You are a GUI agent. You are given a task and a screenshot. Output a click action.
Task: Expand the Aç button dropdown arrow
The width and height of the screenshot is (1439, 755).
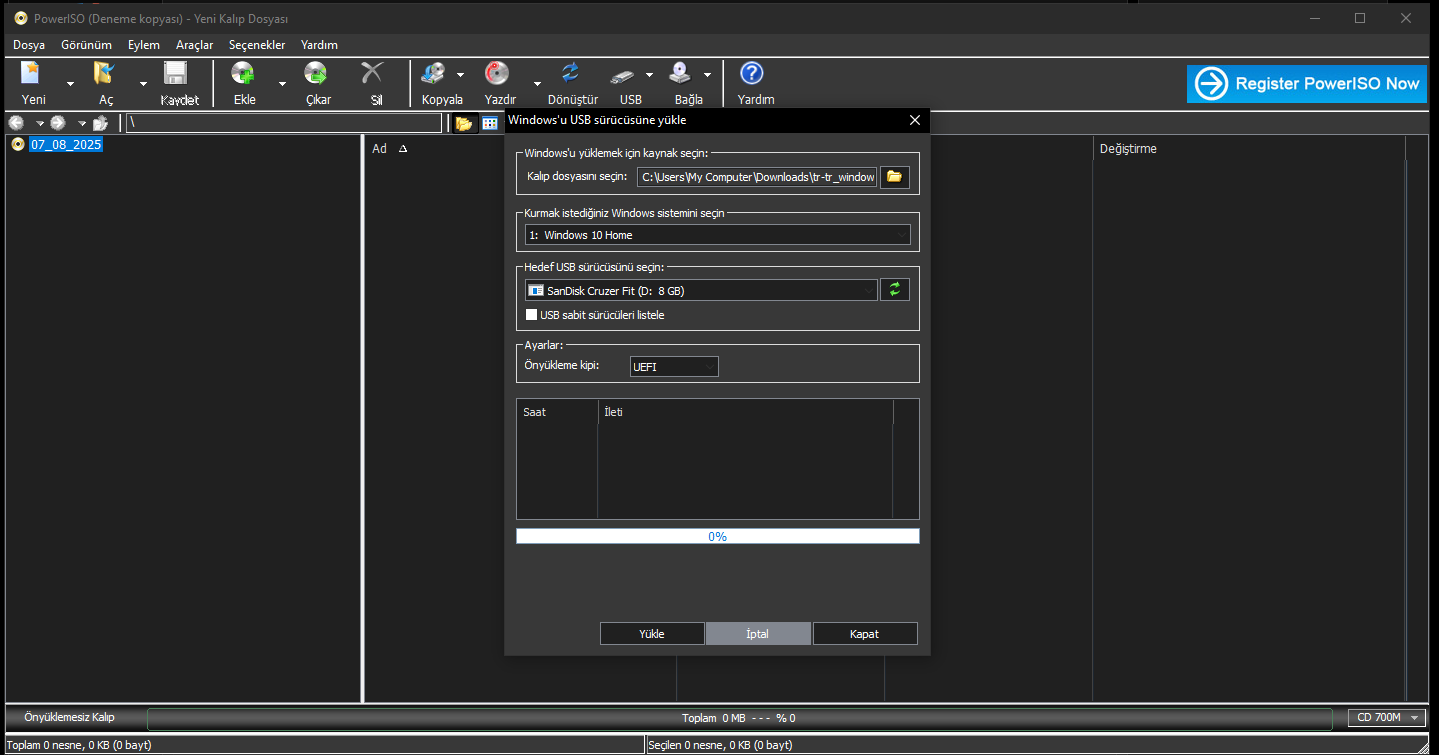143,84
